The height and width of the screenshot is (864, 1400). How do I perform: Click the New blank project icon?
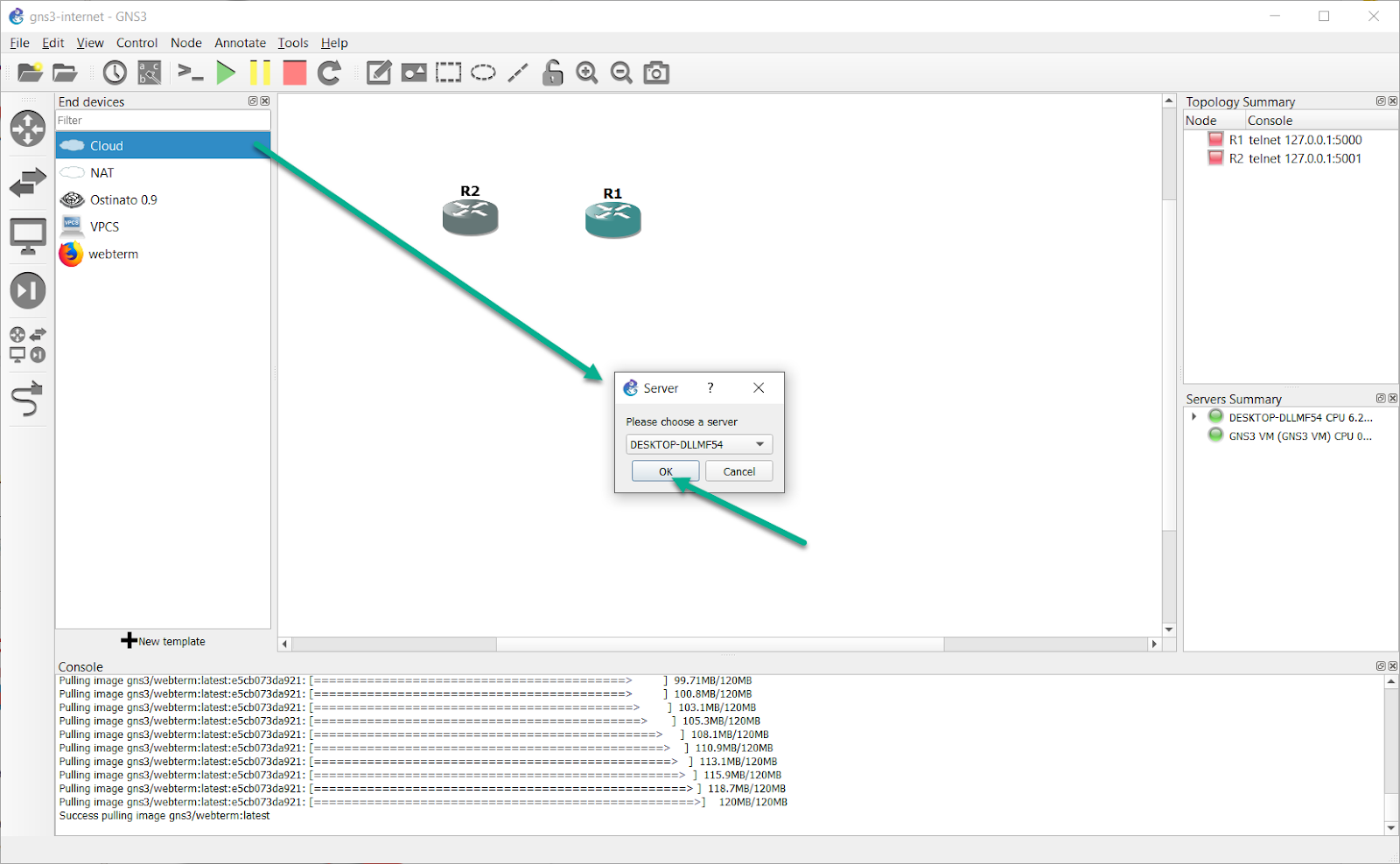pyautogui.click(x=30, y=73)
